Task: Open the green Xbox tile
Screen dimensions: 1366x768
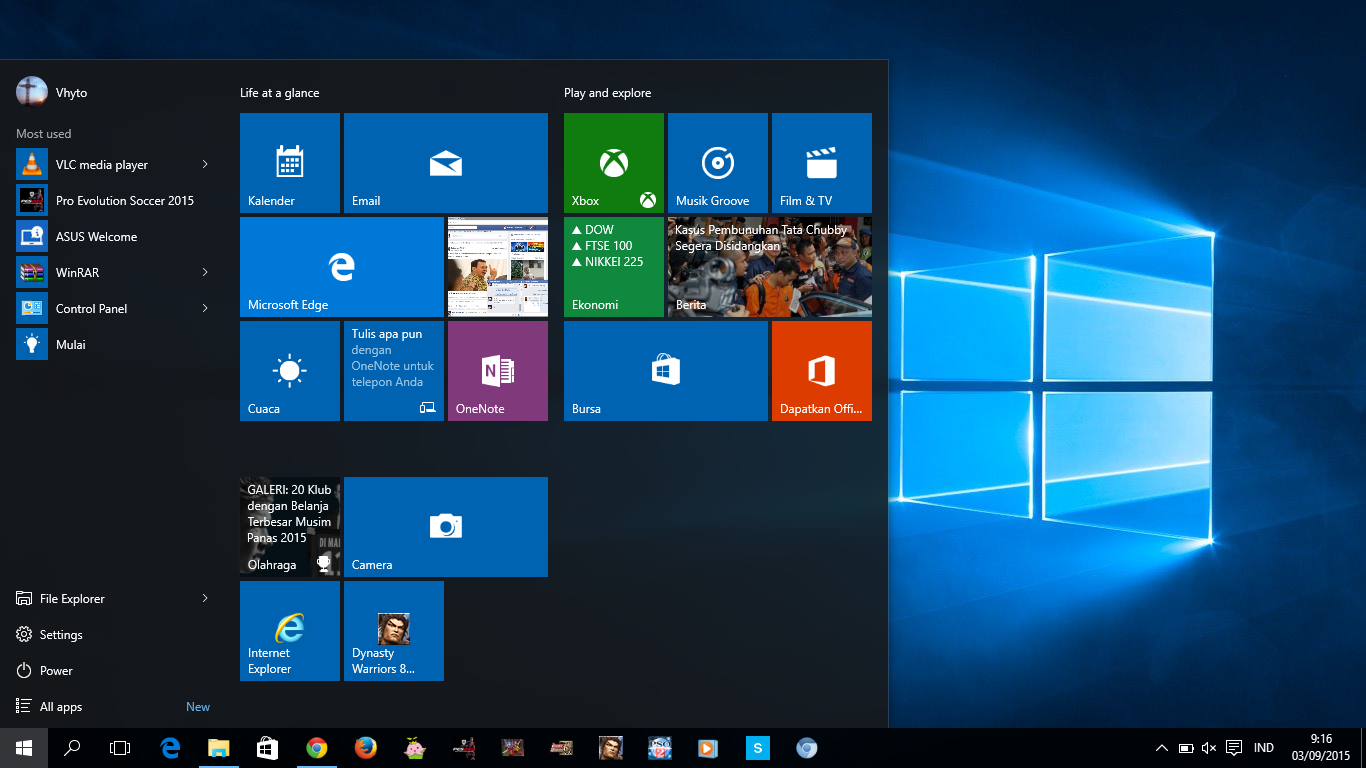Action: [614, 163]
